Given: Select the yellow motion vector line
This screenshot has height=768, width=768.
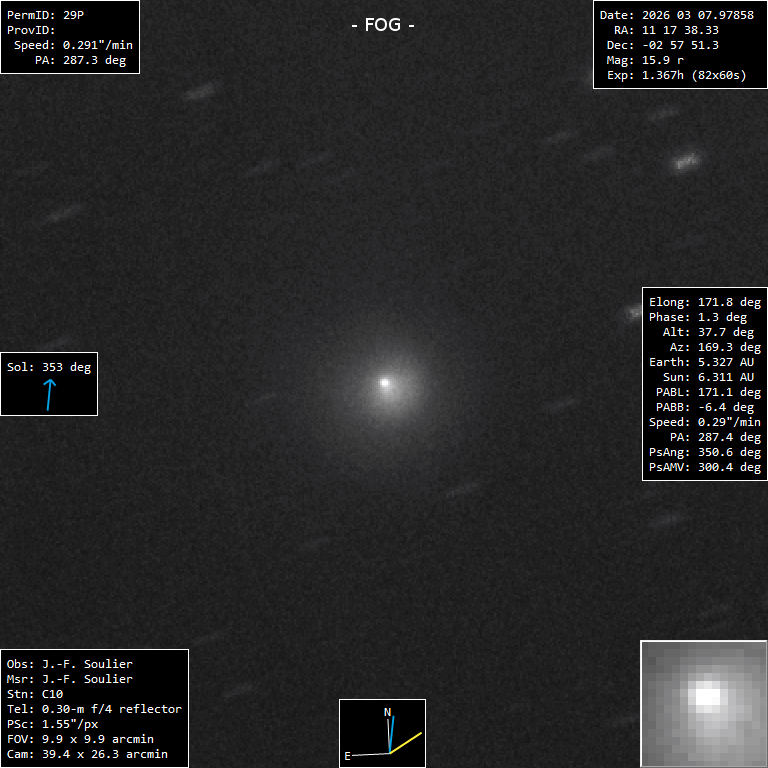Looking at the screenshot, I should coord(406,742).
